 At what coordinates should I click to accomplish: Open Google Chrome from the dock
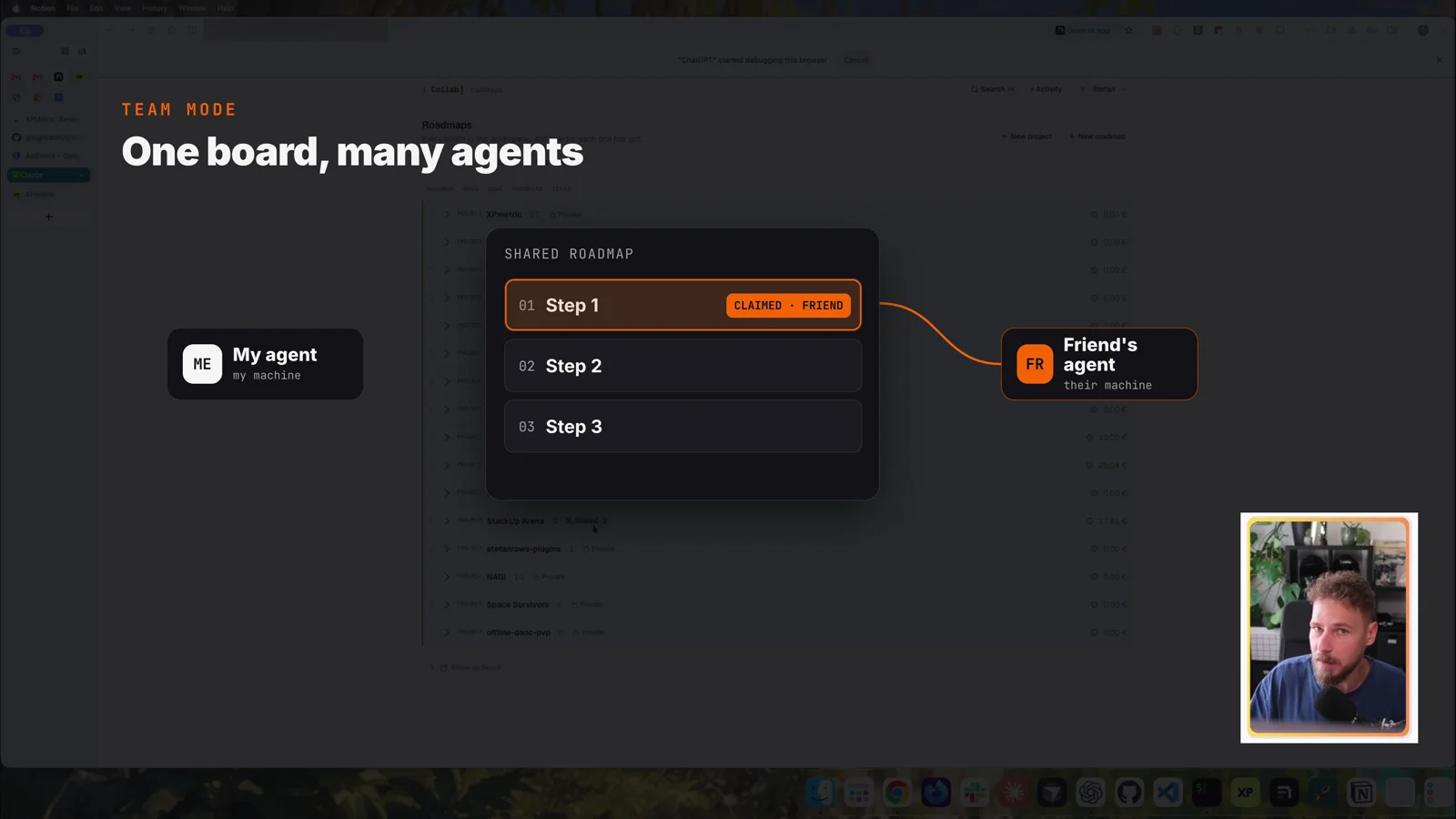click(x=897, y=793)
